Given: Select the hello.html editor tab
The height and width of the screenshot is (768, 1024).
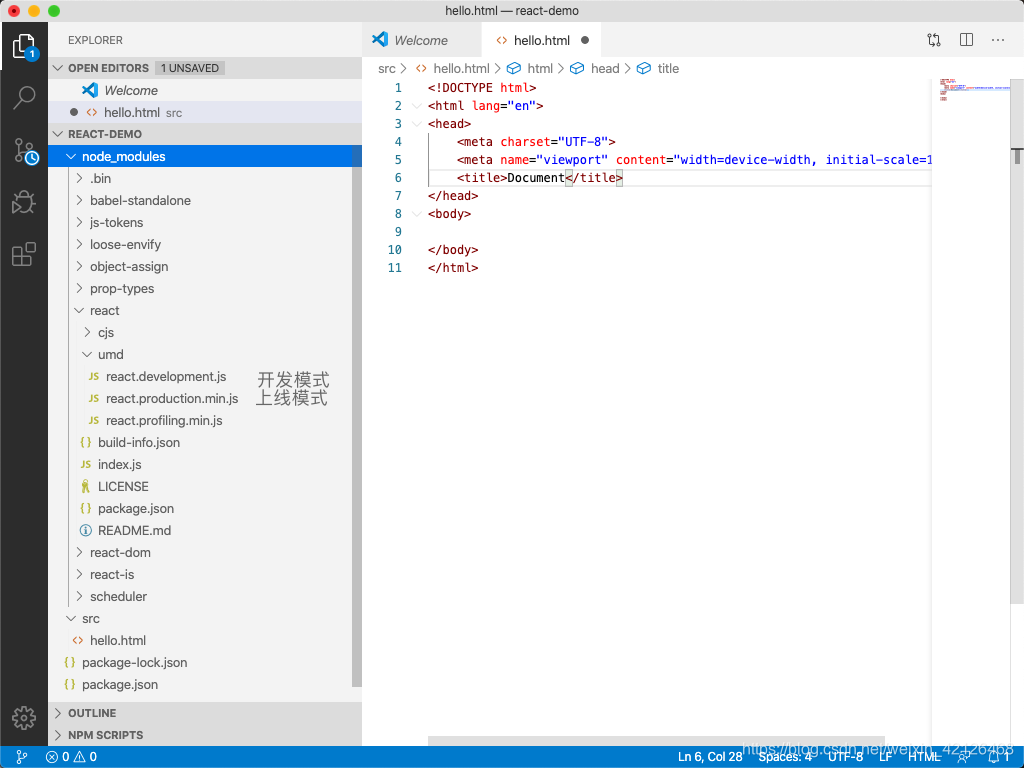Looking at the screenshot, I should tap(541, 40).
